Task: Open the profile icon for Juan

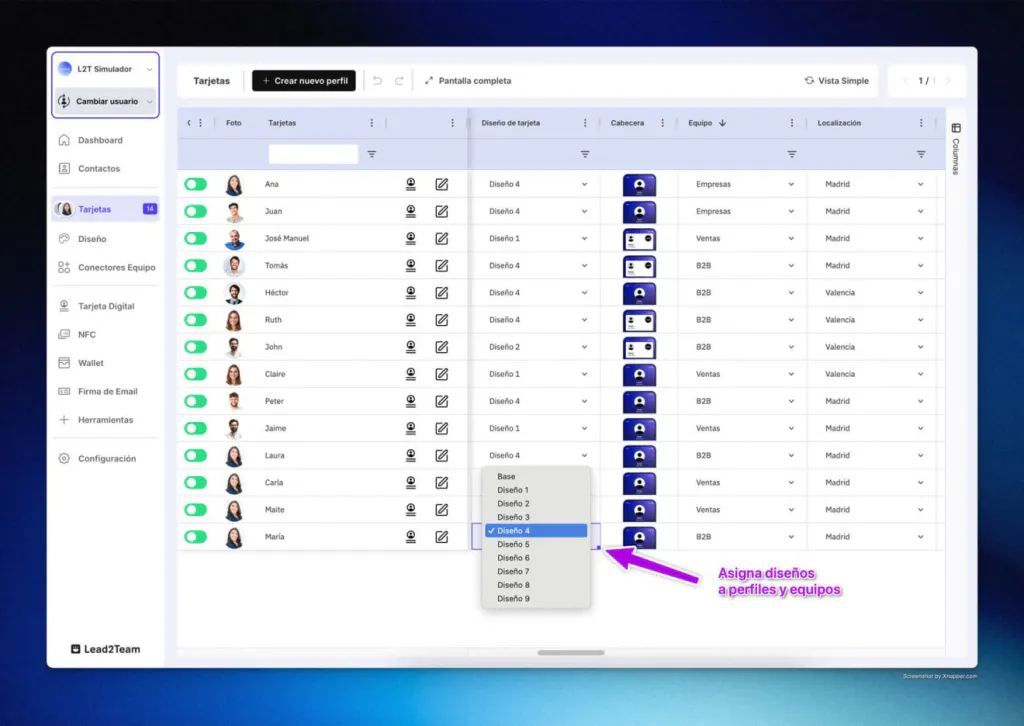Action: tap(410, 211)
